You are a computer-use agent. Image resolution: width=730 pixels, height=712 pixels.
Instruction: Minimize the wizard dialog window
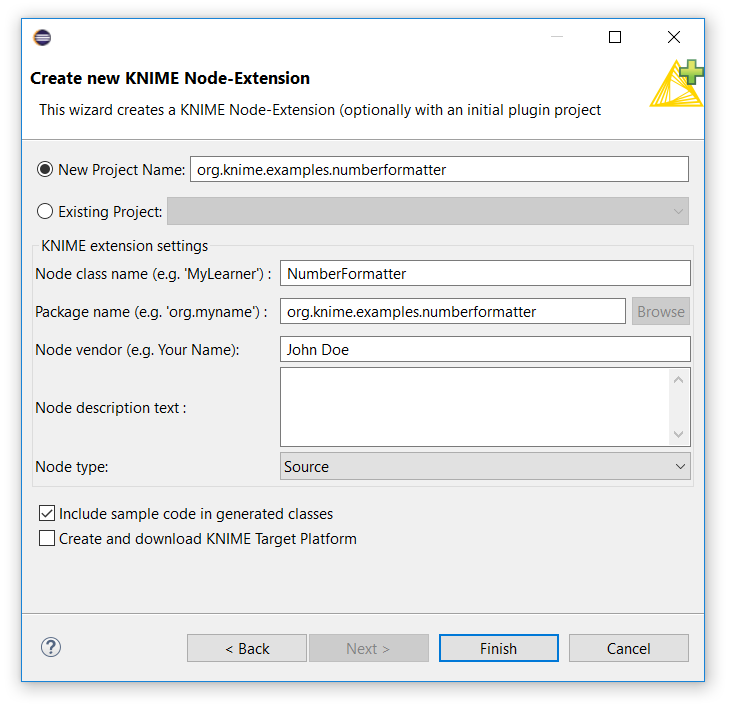pyautogui.click(x=557, y=37)
